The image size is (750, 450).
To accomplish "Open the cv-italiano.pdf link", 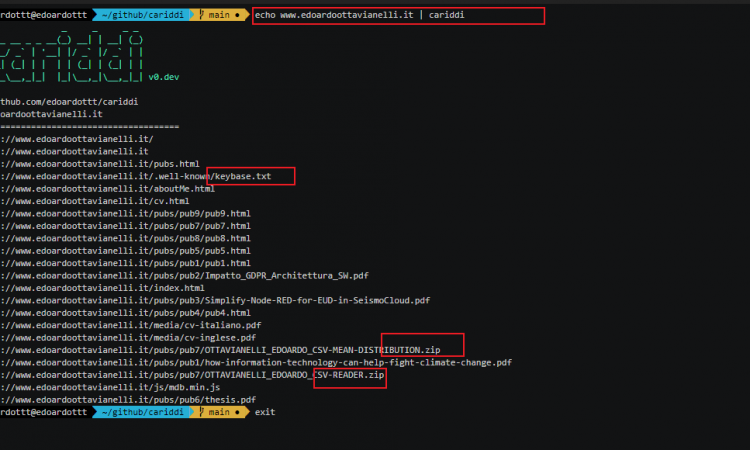I will coord(131,326).
